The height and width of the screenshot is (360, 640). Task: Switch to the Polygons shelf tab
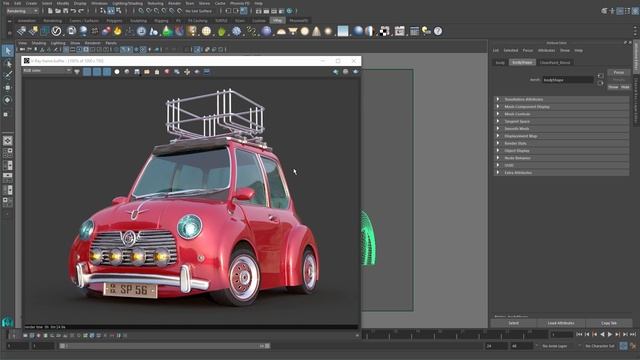tap(114, 20)
